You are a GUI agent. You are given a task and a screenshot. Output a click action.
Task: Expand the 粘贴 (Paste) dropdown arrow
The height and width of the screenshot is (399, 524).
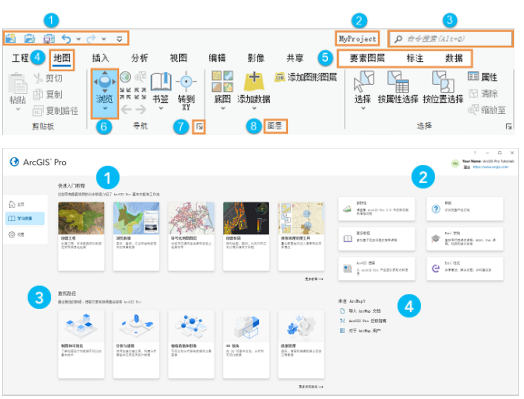18,109
